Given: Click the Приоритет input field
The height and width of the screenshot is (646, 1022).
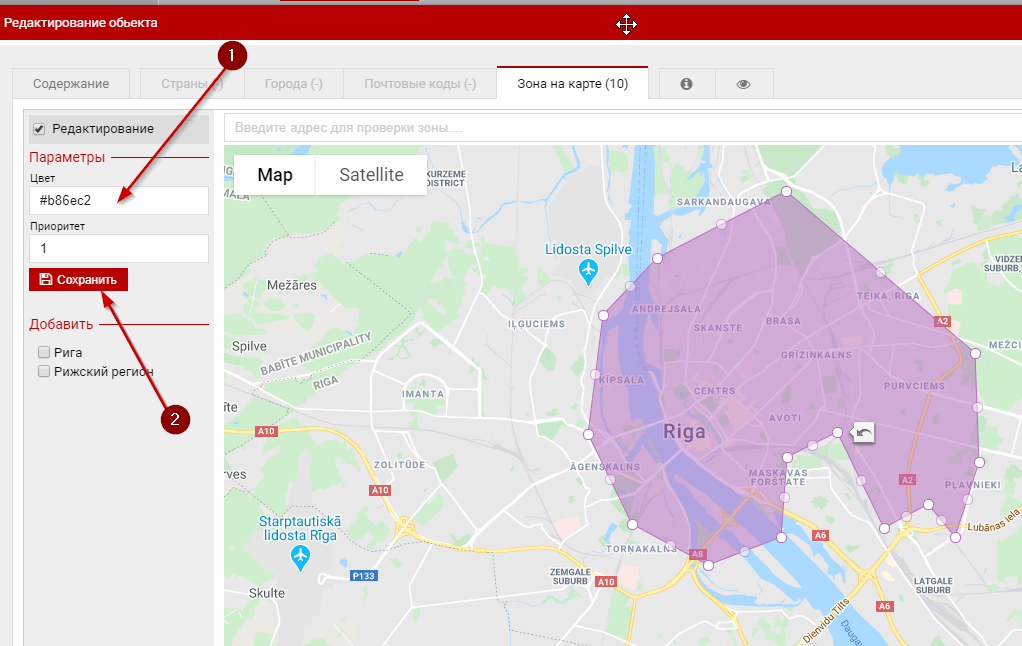Looking at the screenshot, I should (x=118, y=248).
